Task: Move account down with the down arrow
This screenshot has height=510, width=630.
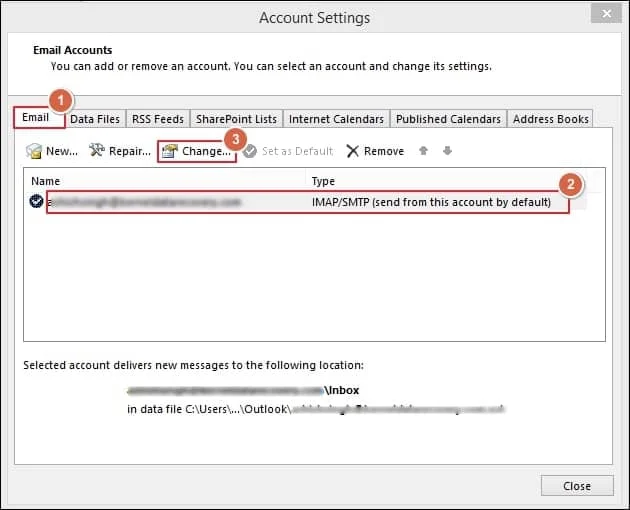Action: coord(447,151)
